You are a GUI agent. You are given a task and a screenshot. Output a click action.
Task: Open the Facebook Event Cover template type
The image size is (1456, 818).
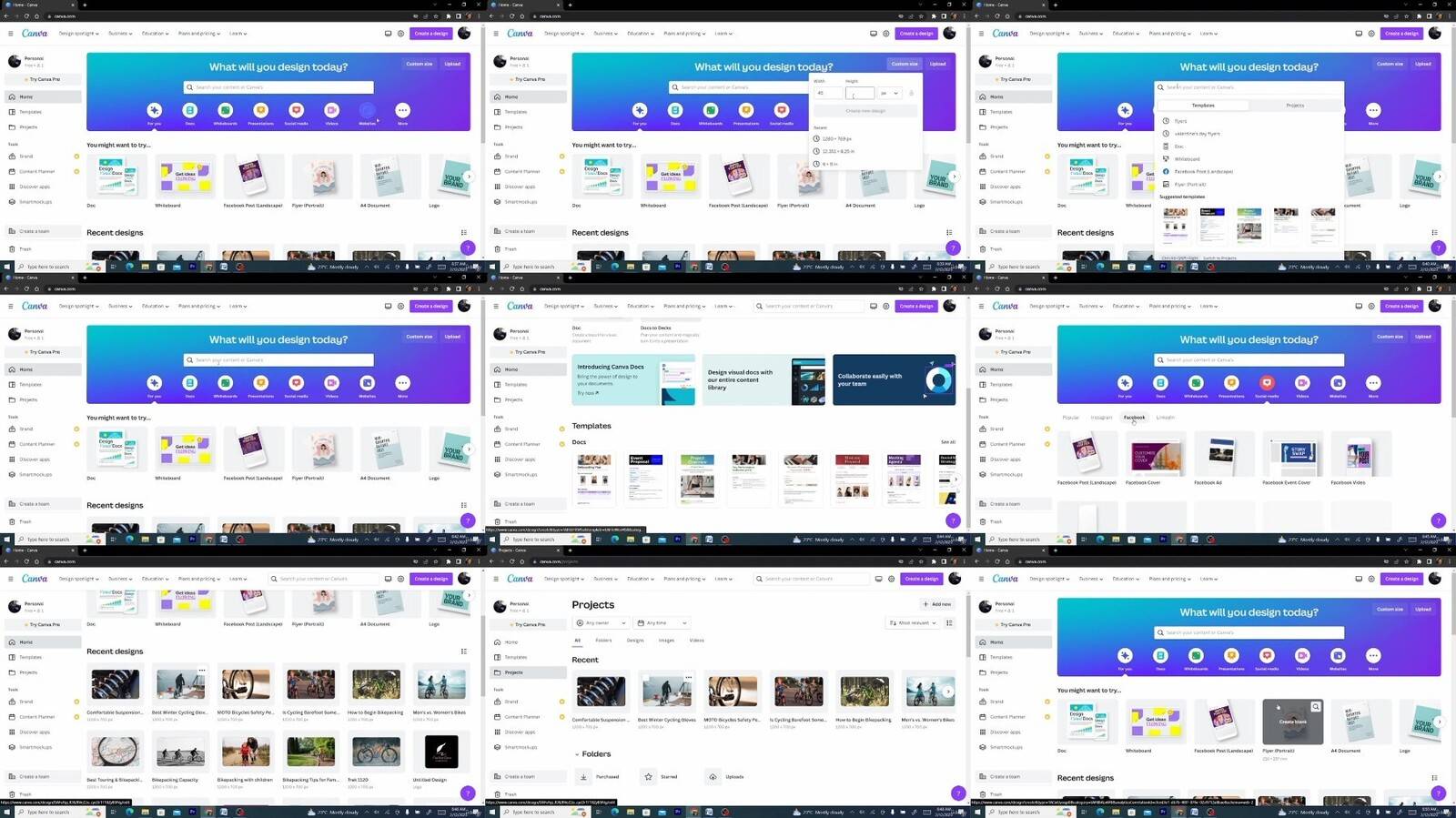pyautogui.click(x=1292, y=453)
